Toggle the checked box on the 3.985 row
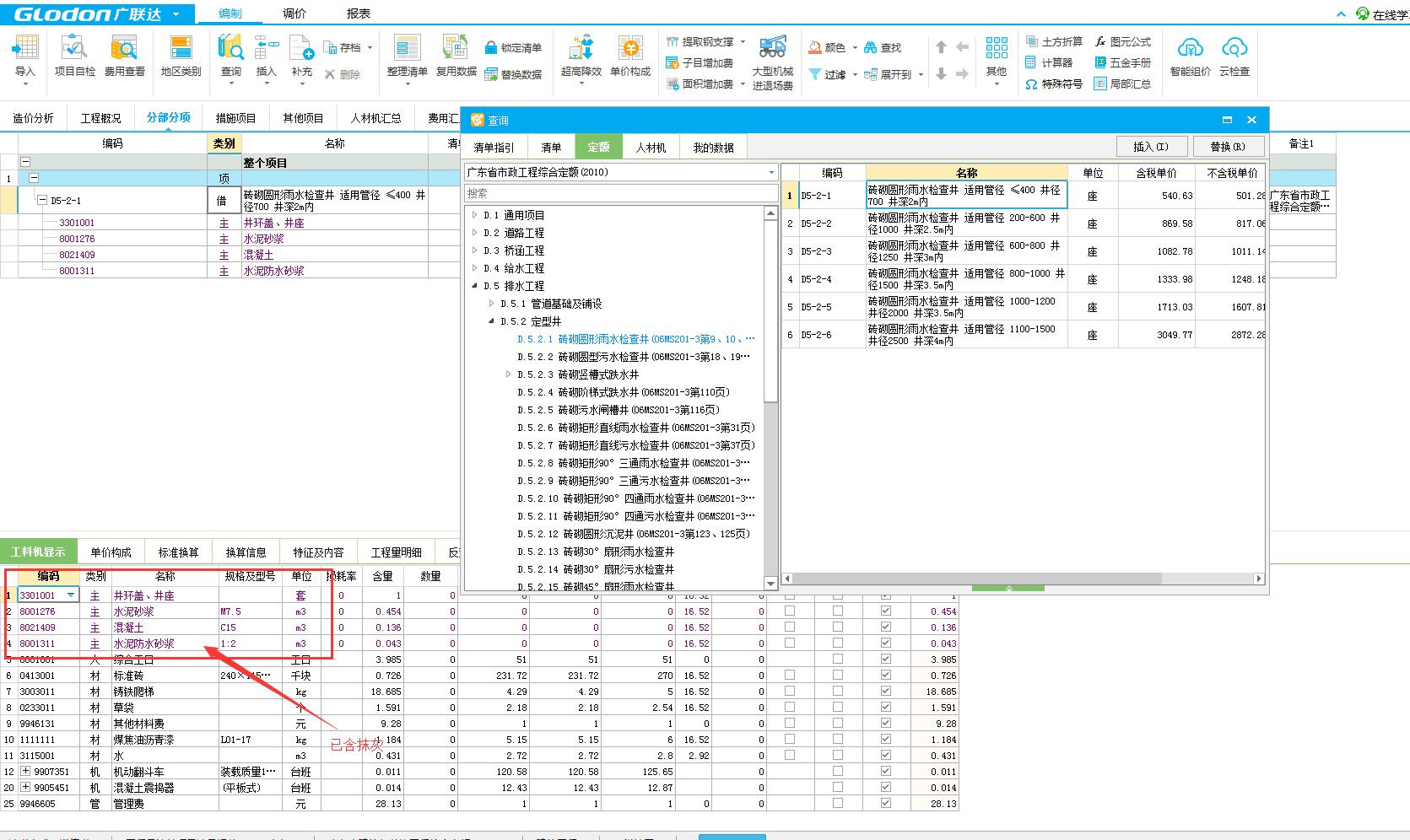Image resolution: width=1410 pixels, height=840 pixels. click(x=885, y=659)
